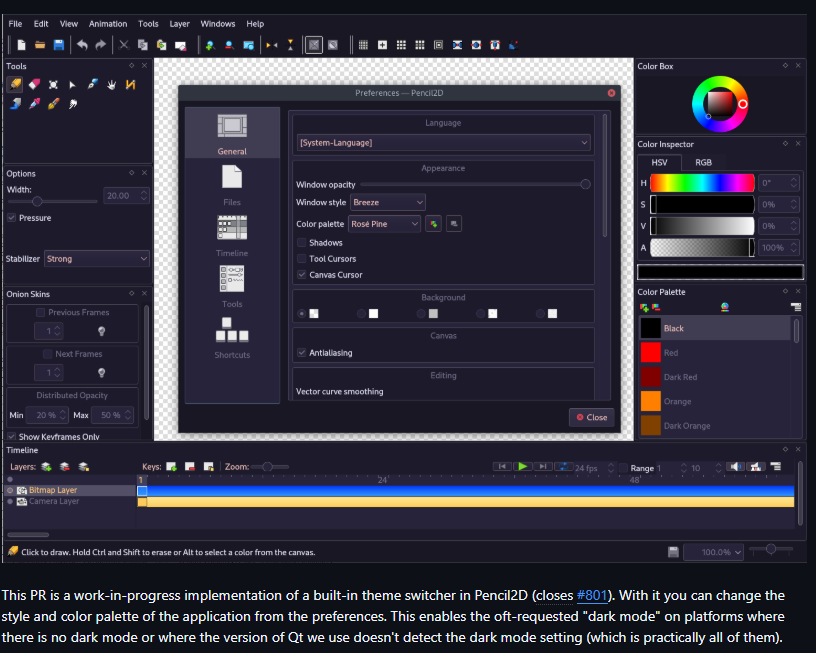Select the Hand tool
Viewport: 816px width, 653px height.
111,84
